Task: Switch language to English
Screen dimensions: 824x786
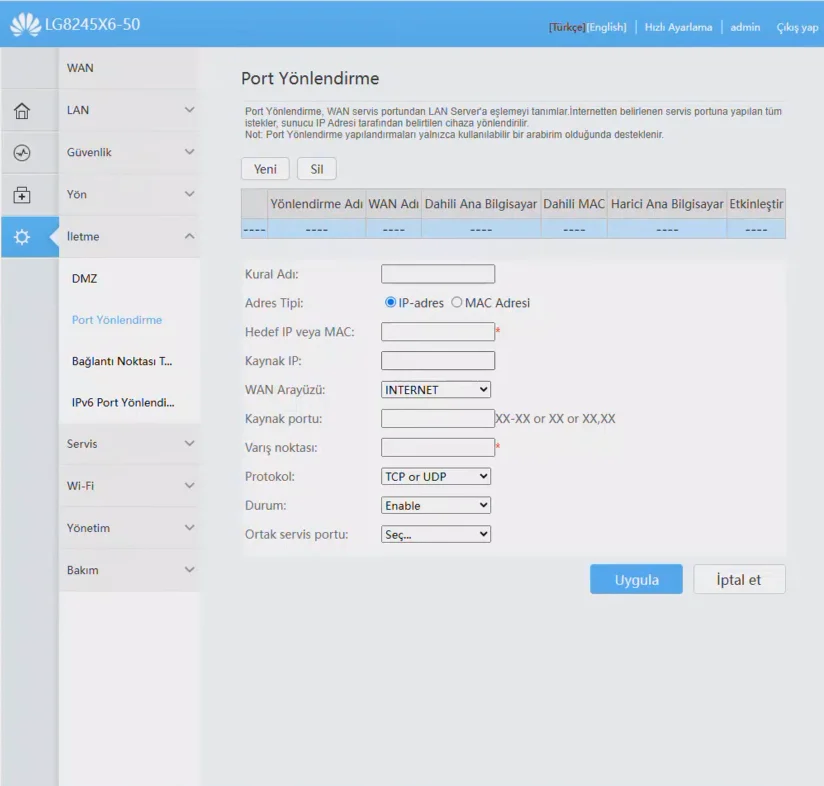Action: [607, 27]
